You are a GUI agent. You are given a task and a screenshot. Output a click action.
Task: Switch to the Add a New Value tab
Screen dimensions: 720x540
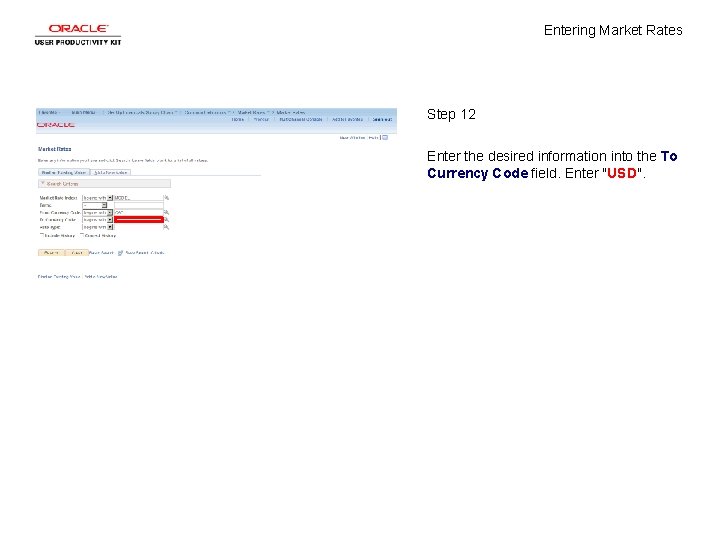(x=111, y=173)
